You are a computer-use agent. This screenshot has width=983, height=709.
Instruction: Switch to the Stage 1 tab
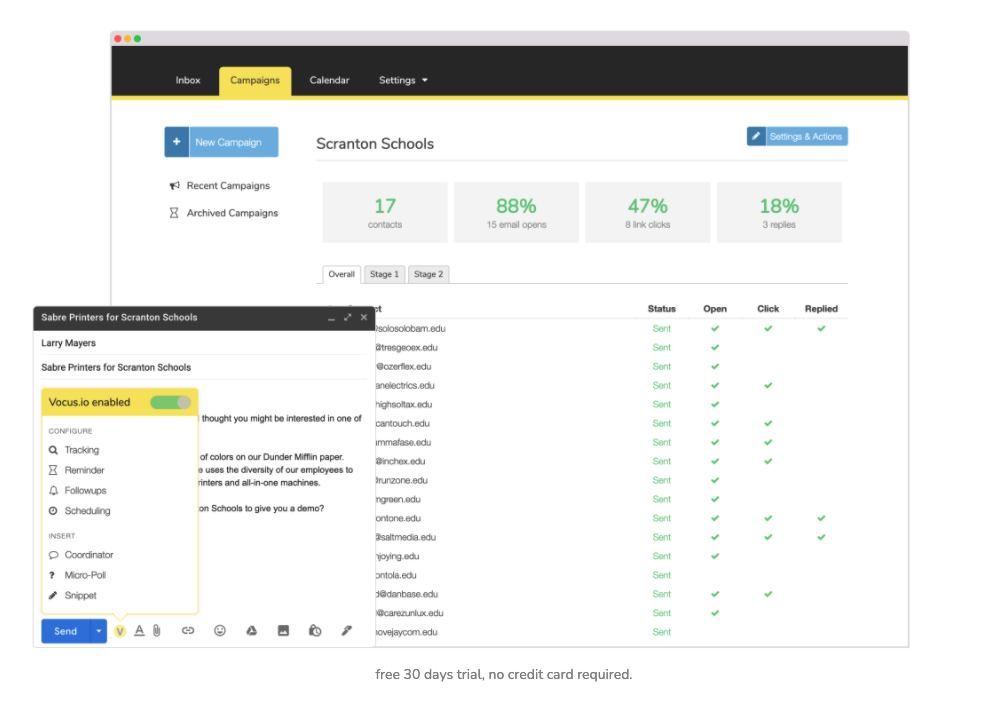point(384,274)
